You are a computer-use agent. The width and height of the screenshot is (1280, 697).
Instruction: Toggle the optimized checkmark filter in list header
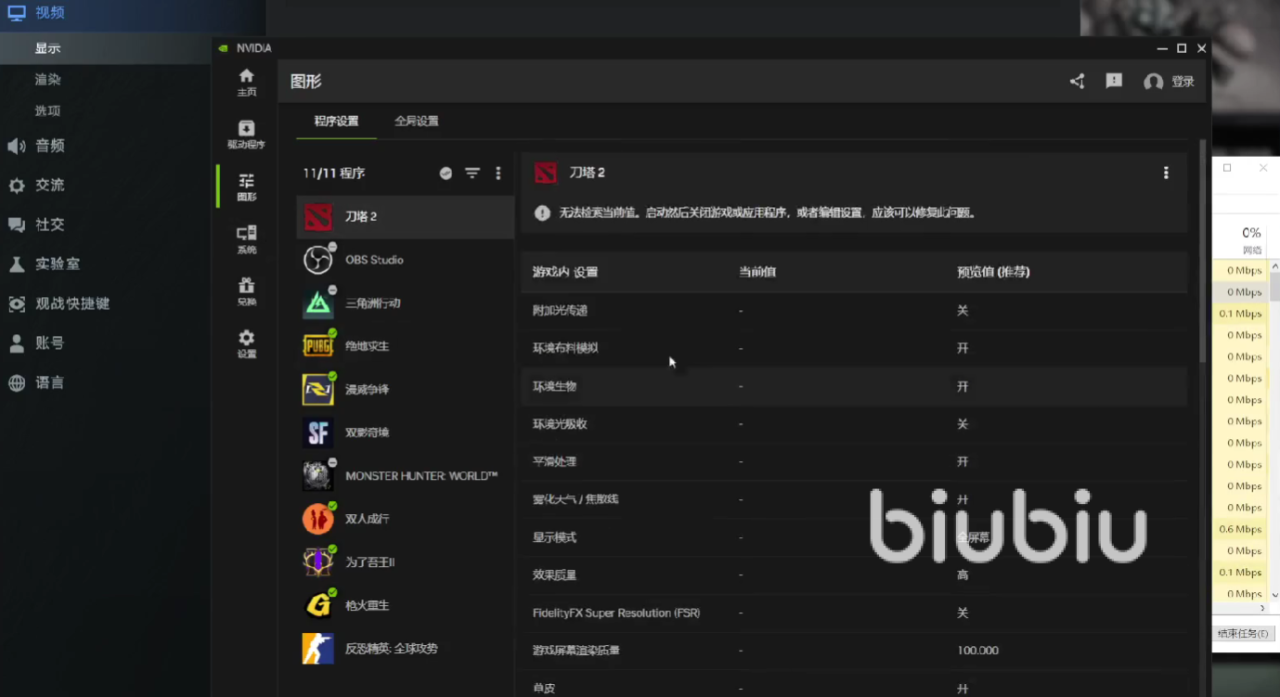[446, 173]
